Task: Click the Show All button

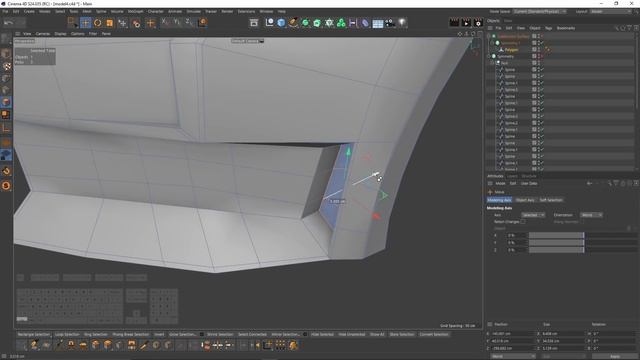Action: point(377,334)
